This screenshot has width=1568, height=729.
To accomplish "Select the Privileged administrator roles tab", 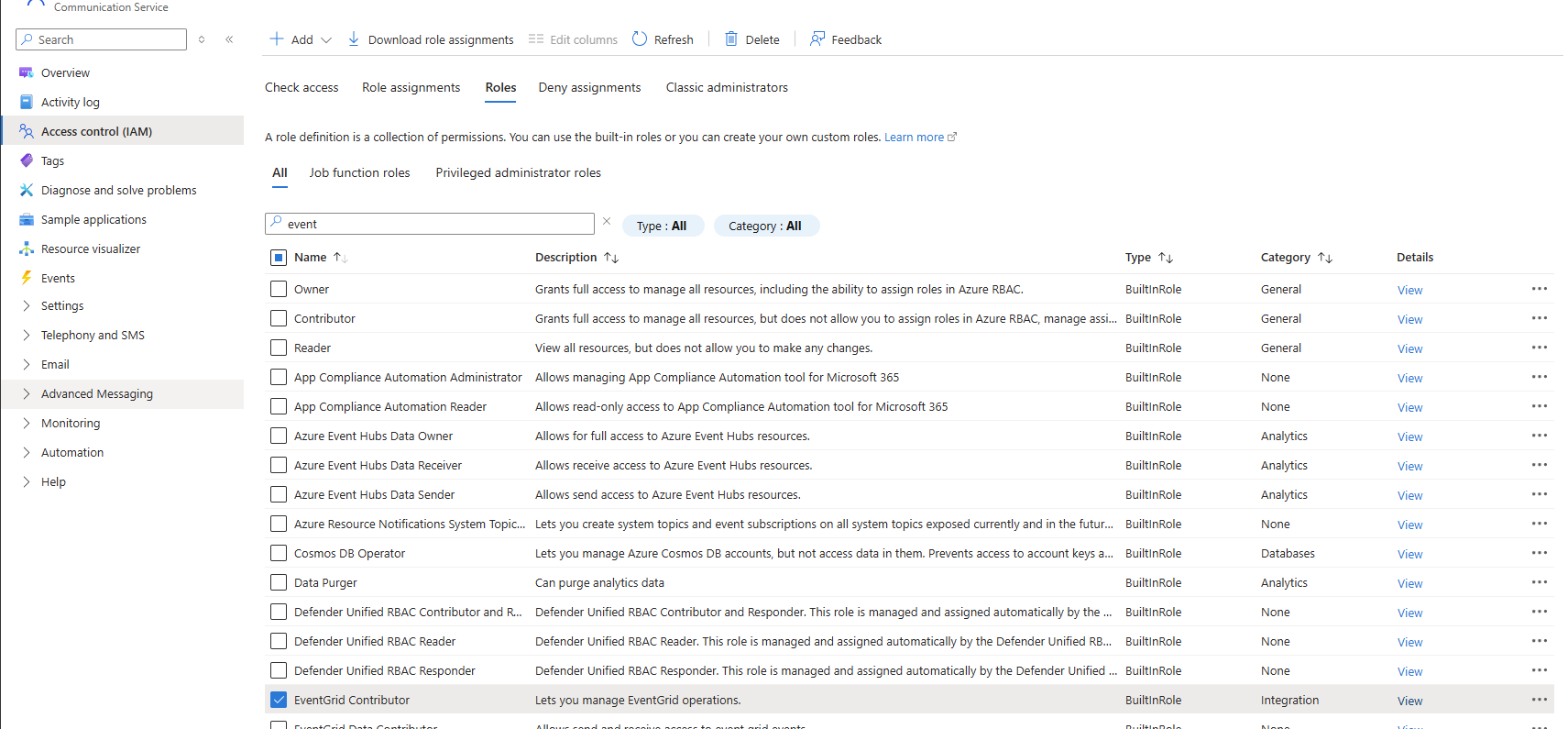I will (518, 172).
